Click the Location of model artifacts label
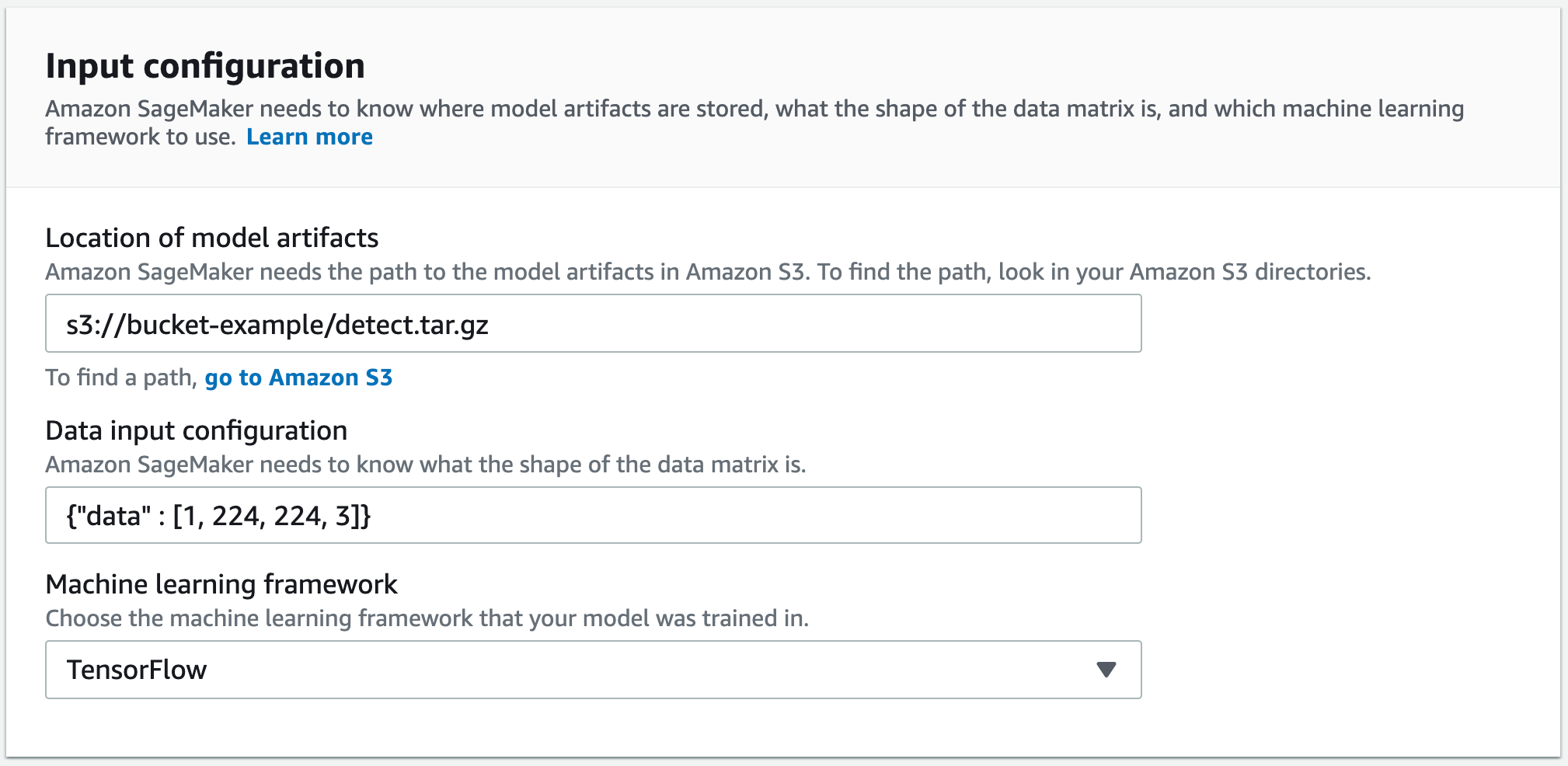 coord(212,239)
